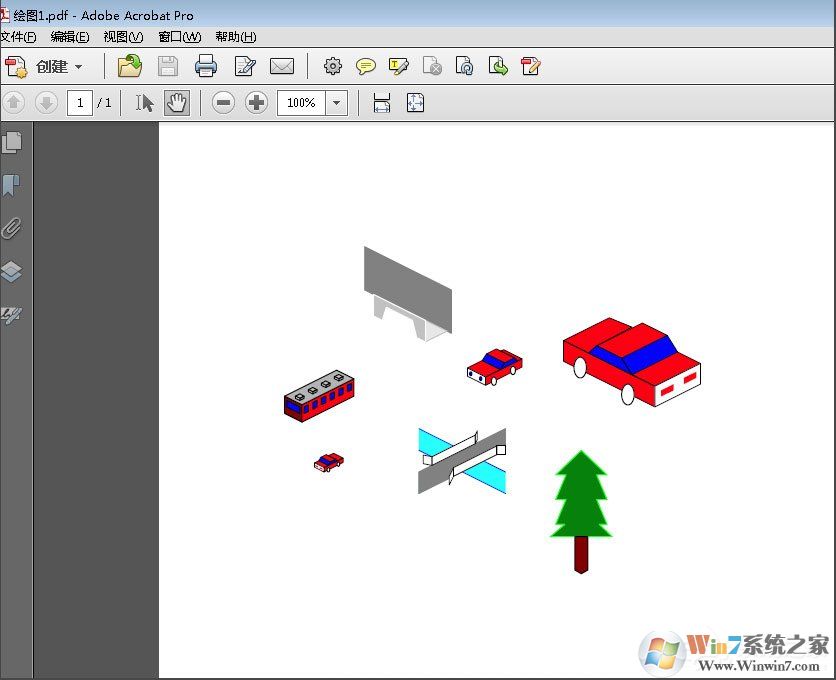
Task: Add a sticky note comment
Action: tap(366, 67)
